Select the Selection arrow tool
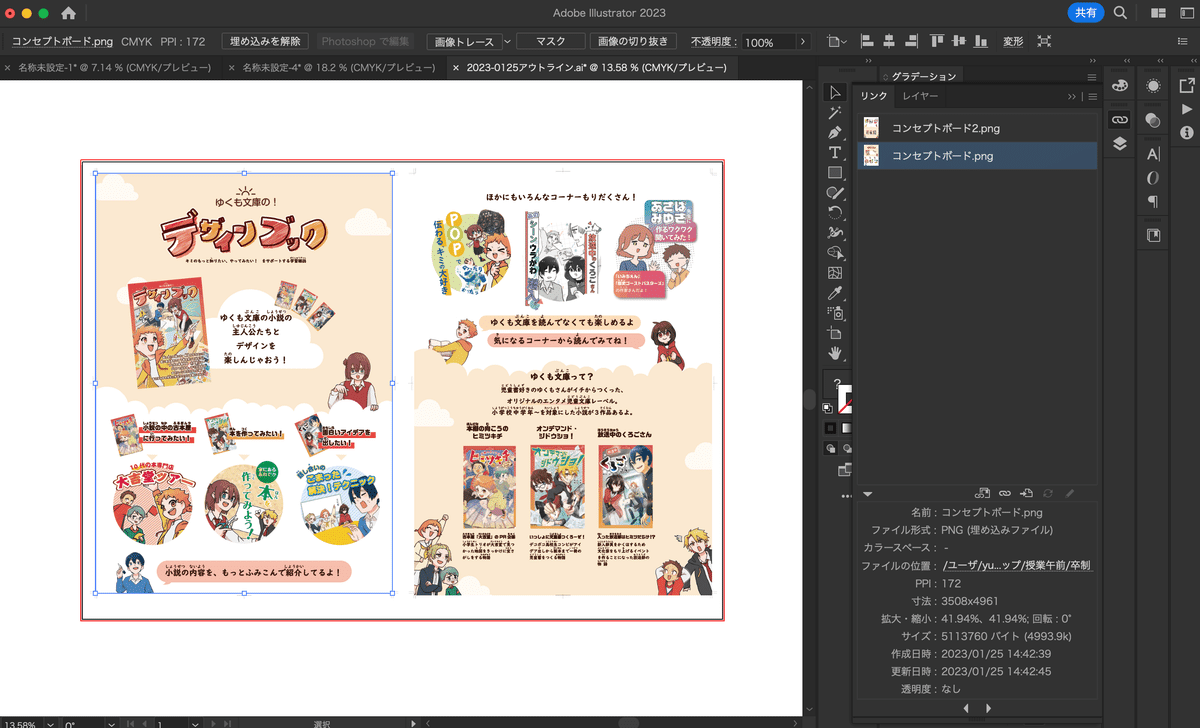1200x728 pixels. pos(835,93)
